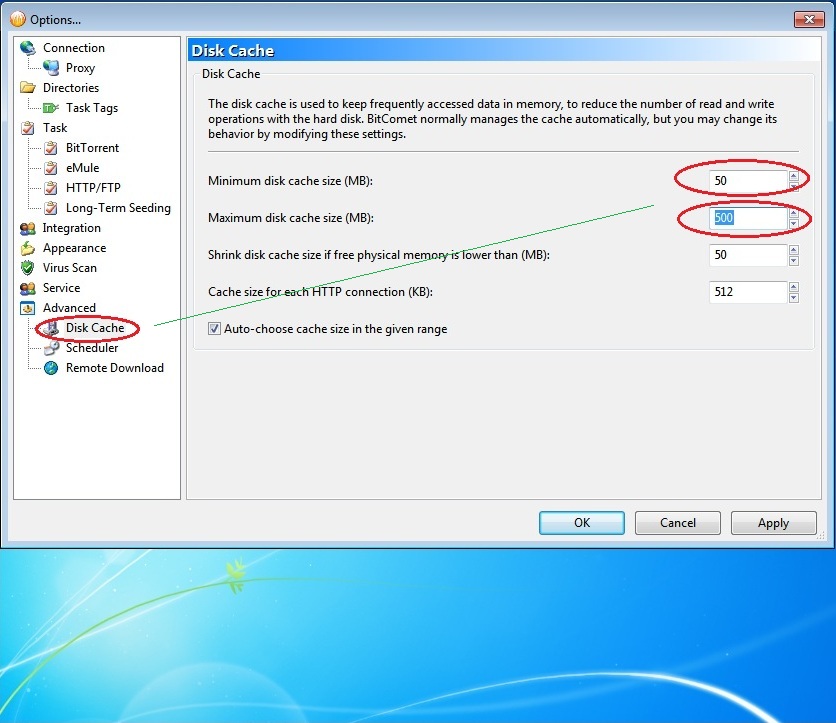836x723 pixels.
Task: Click the Cancel button
Action: [678, 523]
